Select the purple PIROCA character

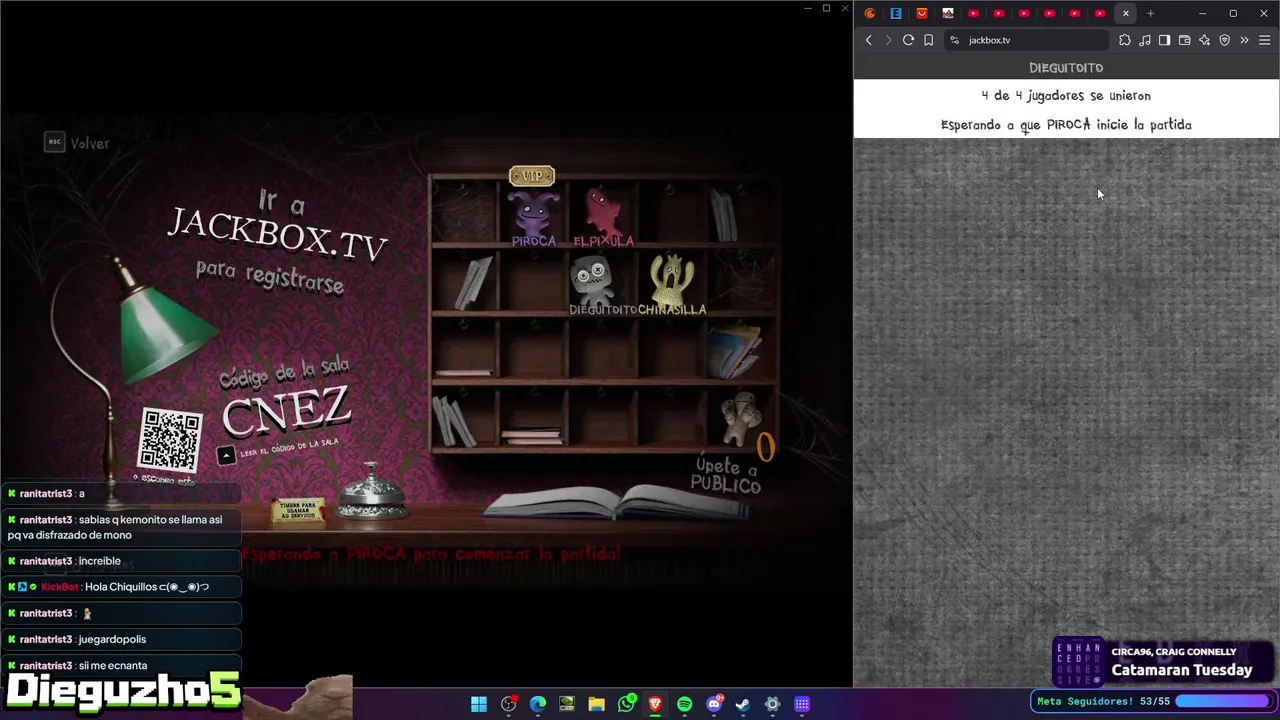534,217
